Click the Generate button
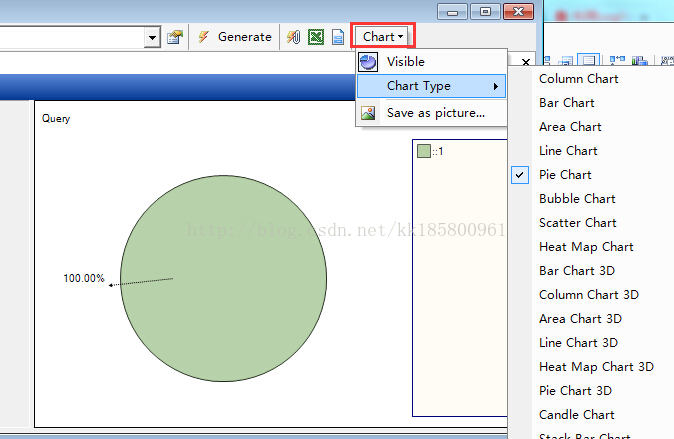This screenshot has width=674, height=439. pyautogui.click(x=235, y=37)
